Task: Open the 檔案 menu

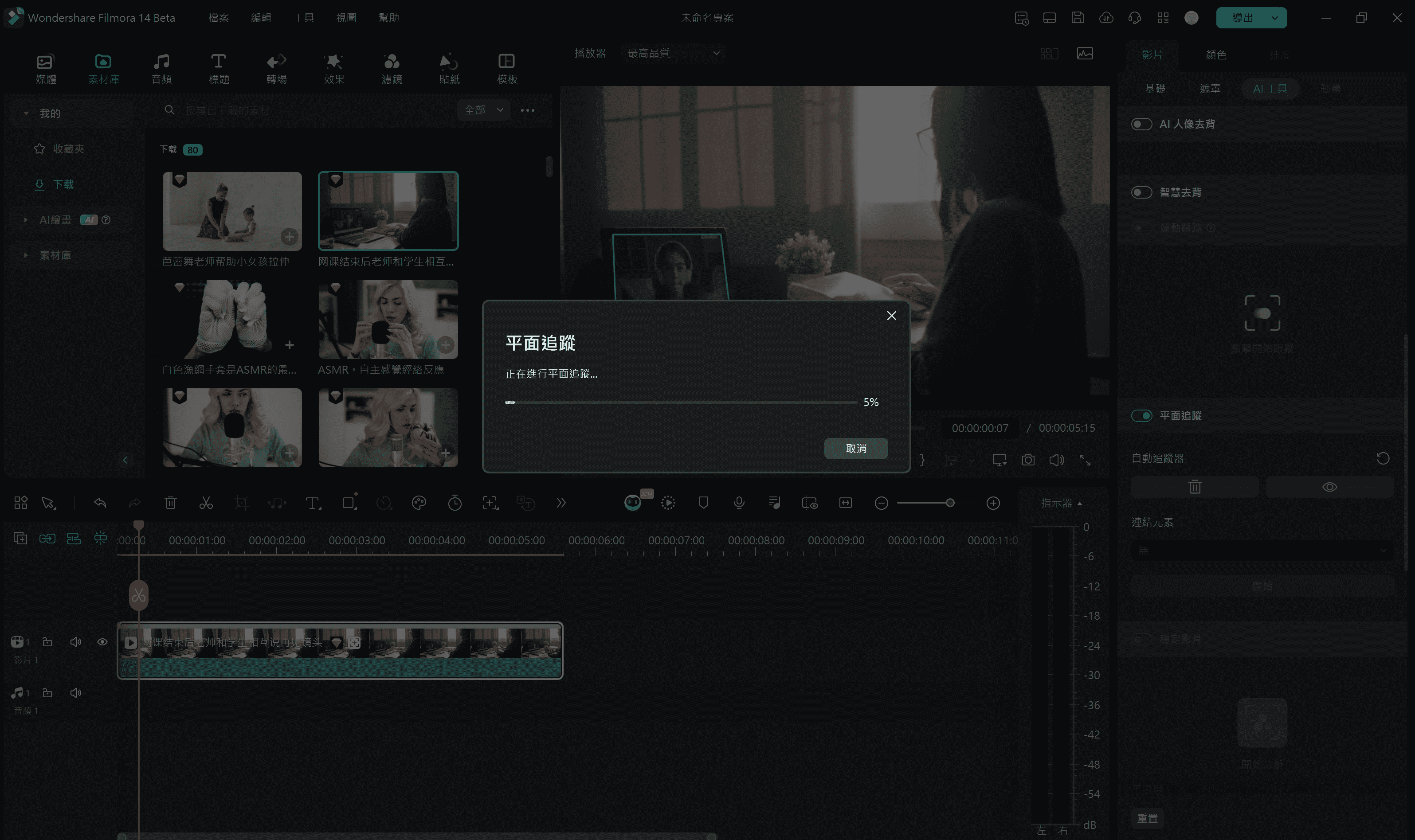Action: (x=219, y=18)
